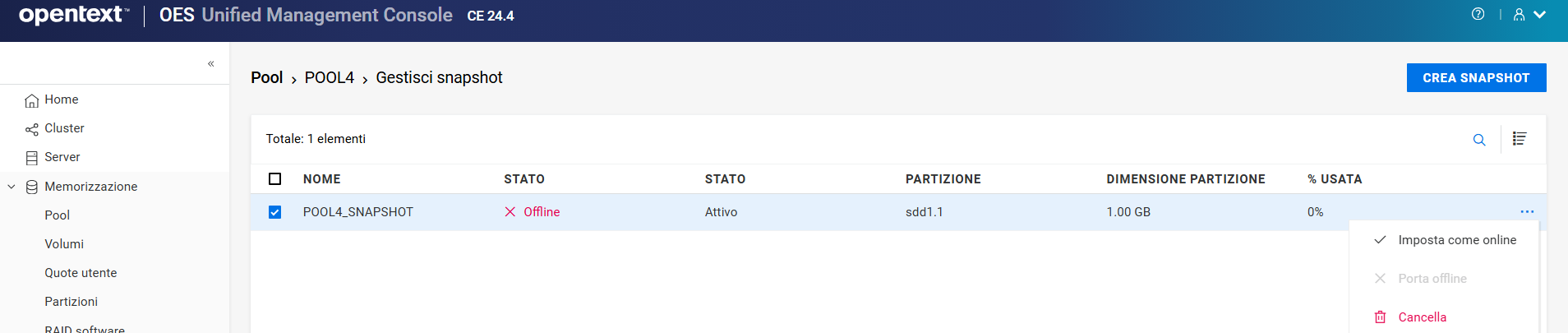Collapse the Memorizzazione tree section
Viewport: 1568px width, 333px height.
(12, 187)
